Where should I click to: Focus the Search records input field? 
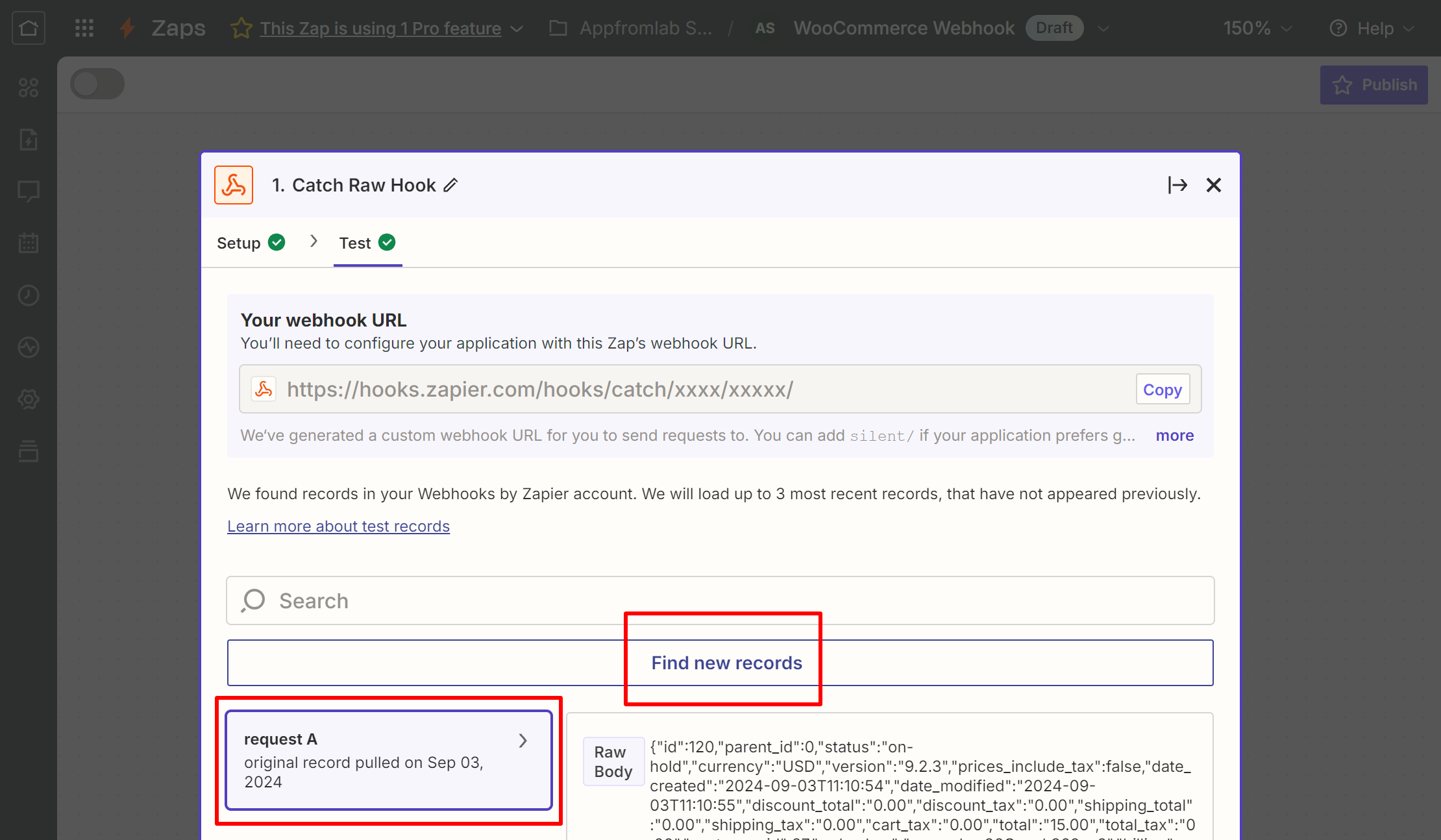pyautogui.click(x=720, y=600)
